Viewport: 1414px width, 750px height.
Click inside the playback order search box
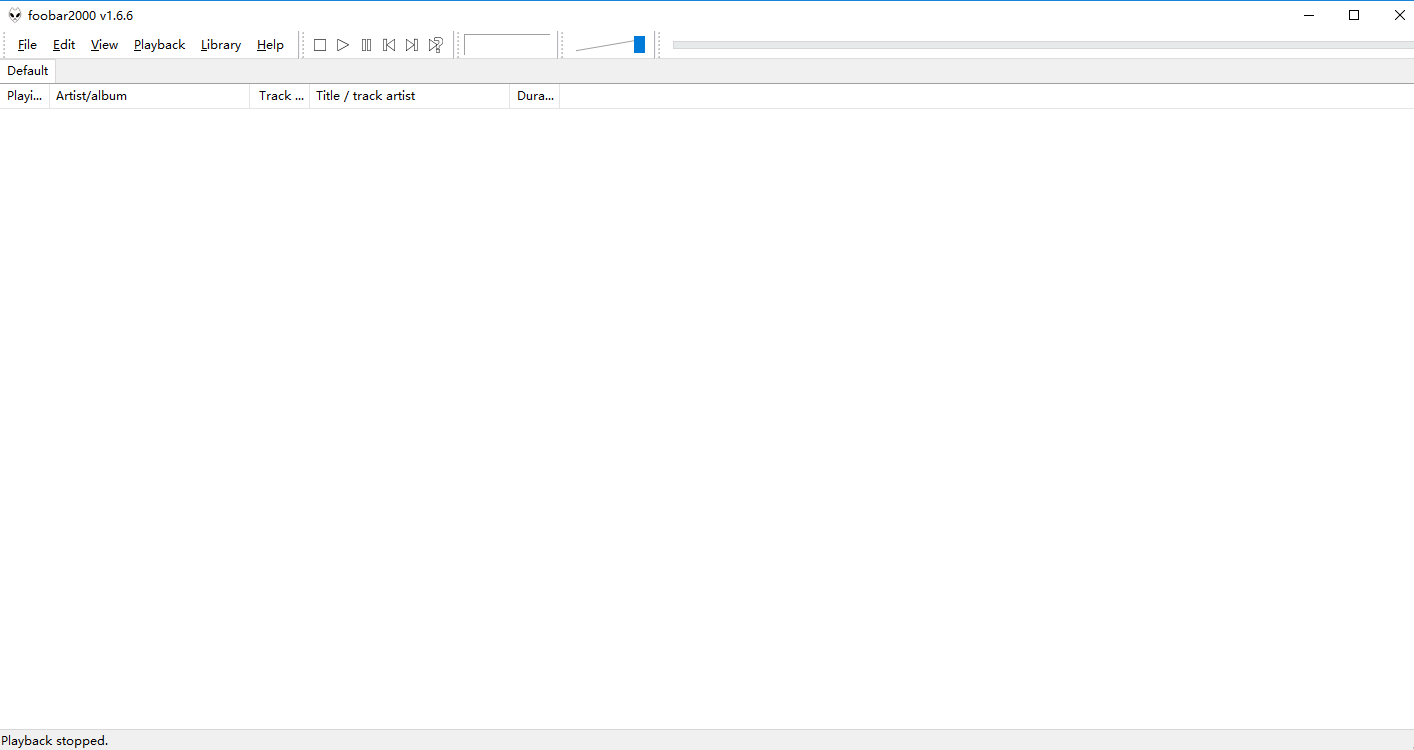click(x=508, y=44)
